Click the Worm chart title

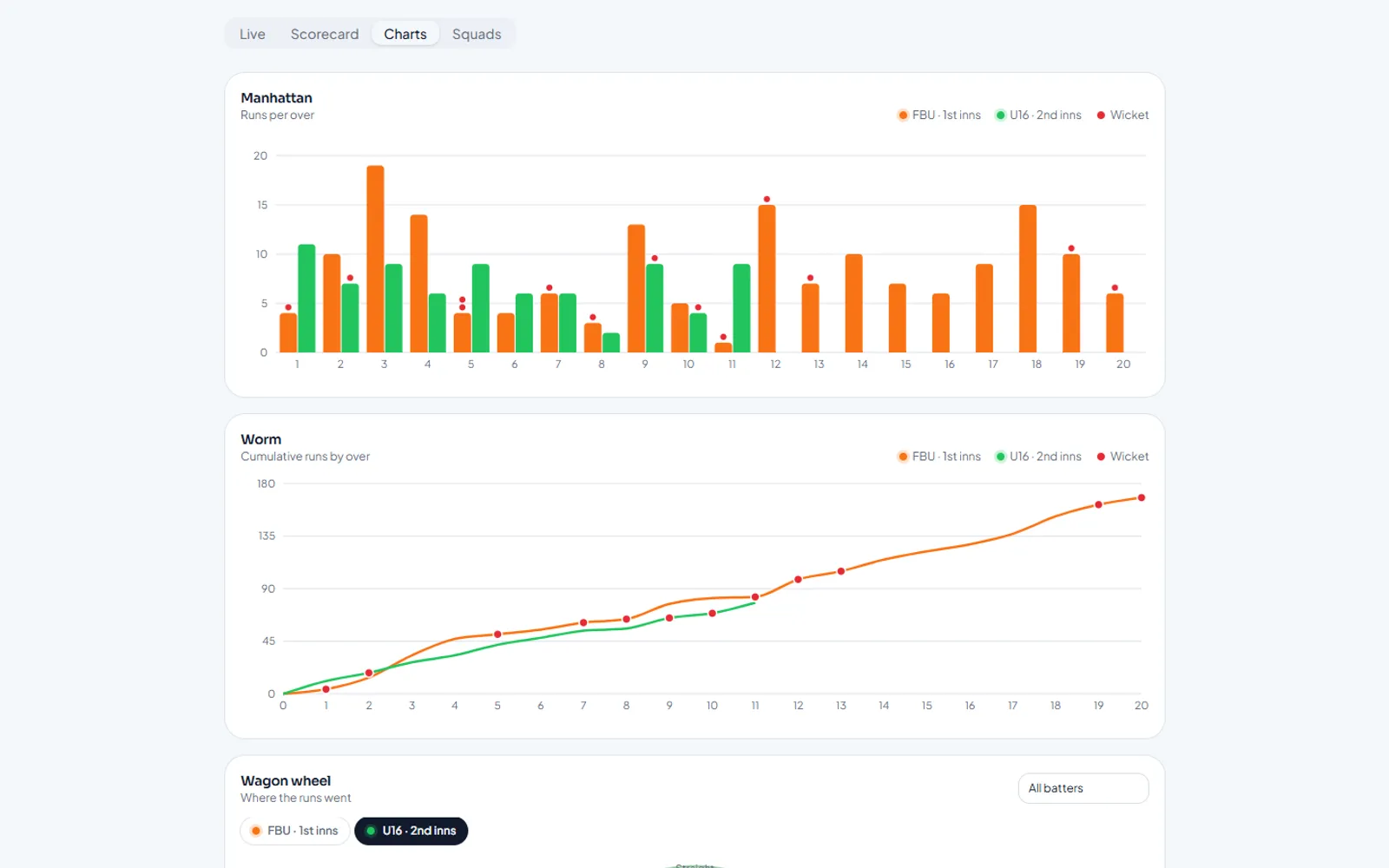coord(260,439)
